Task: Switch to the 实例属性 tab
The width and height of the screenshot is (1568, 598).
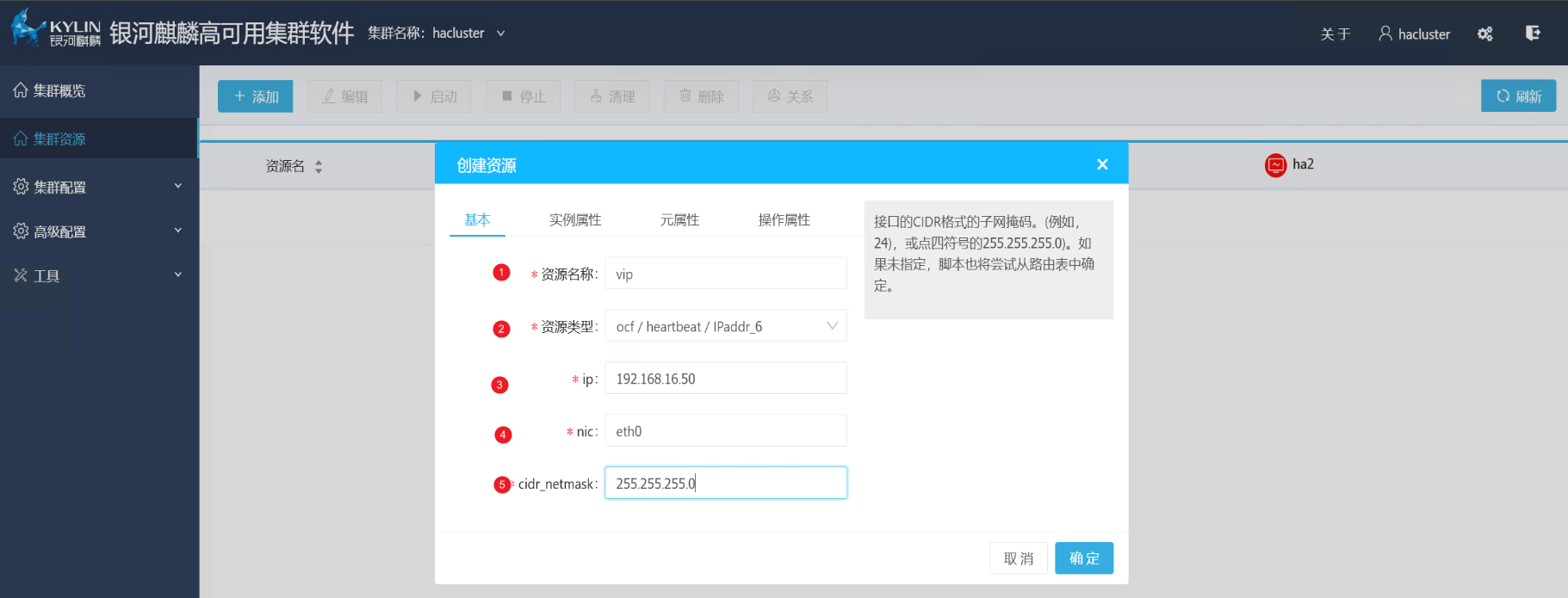Action: (x=575, y=220)
